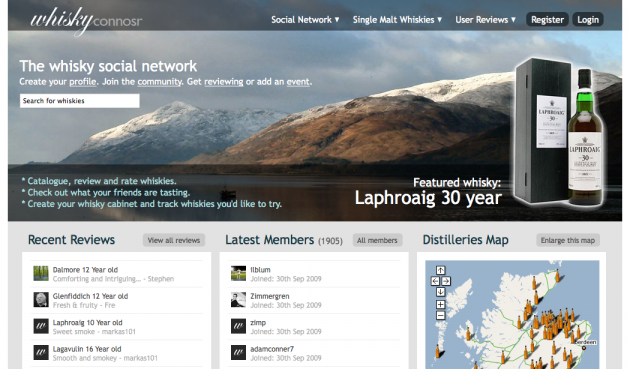This screenshot has width=630, height=369.
Task: Open featured whisky Laphroaig 30 year
Action: (428, 198)
